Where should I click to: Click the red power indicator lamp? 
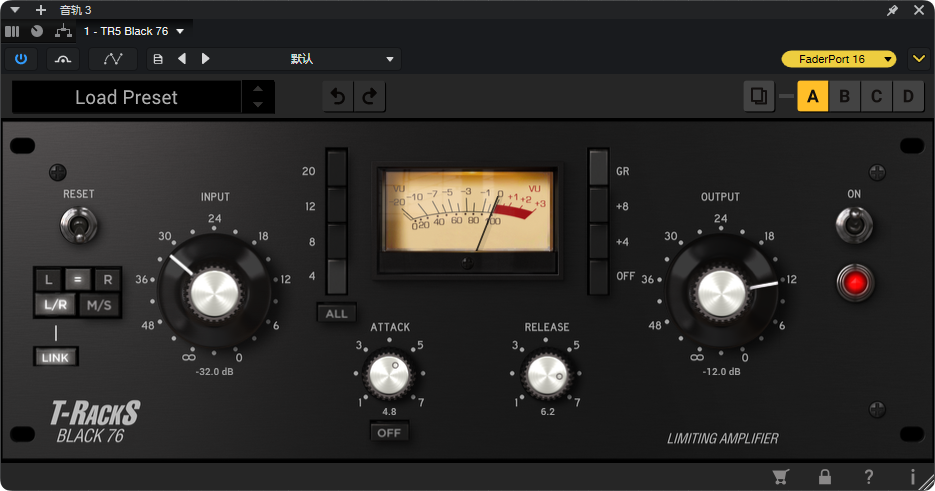coord(855,283)
